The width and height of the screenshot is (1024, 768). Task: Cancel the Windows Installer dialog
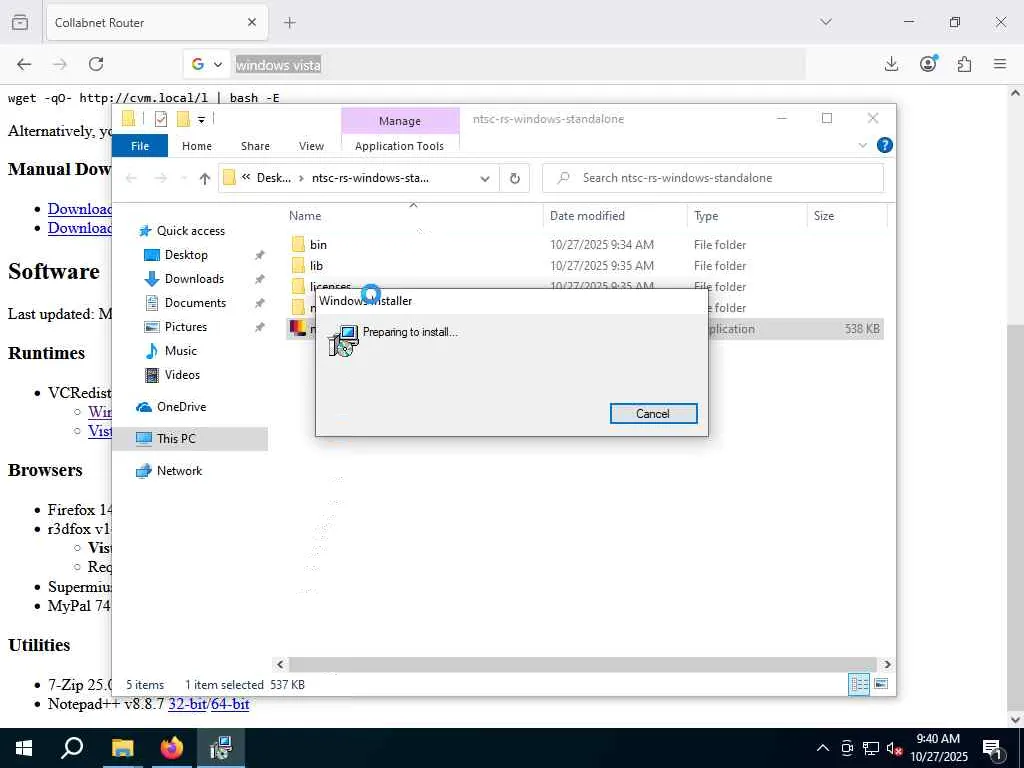click(653, 413)
